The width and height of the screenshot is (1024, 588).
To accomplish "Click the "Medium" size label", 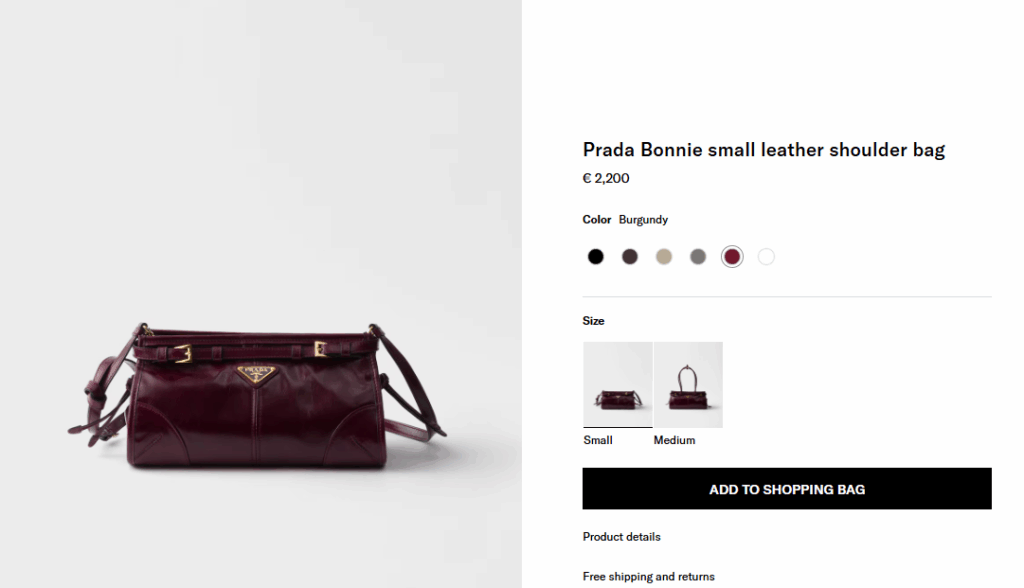I will 674,440.
